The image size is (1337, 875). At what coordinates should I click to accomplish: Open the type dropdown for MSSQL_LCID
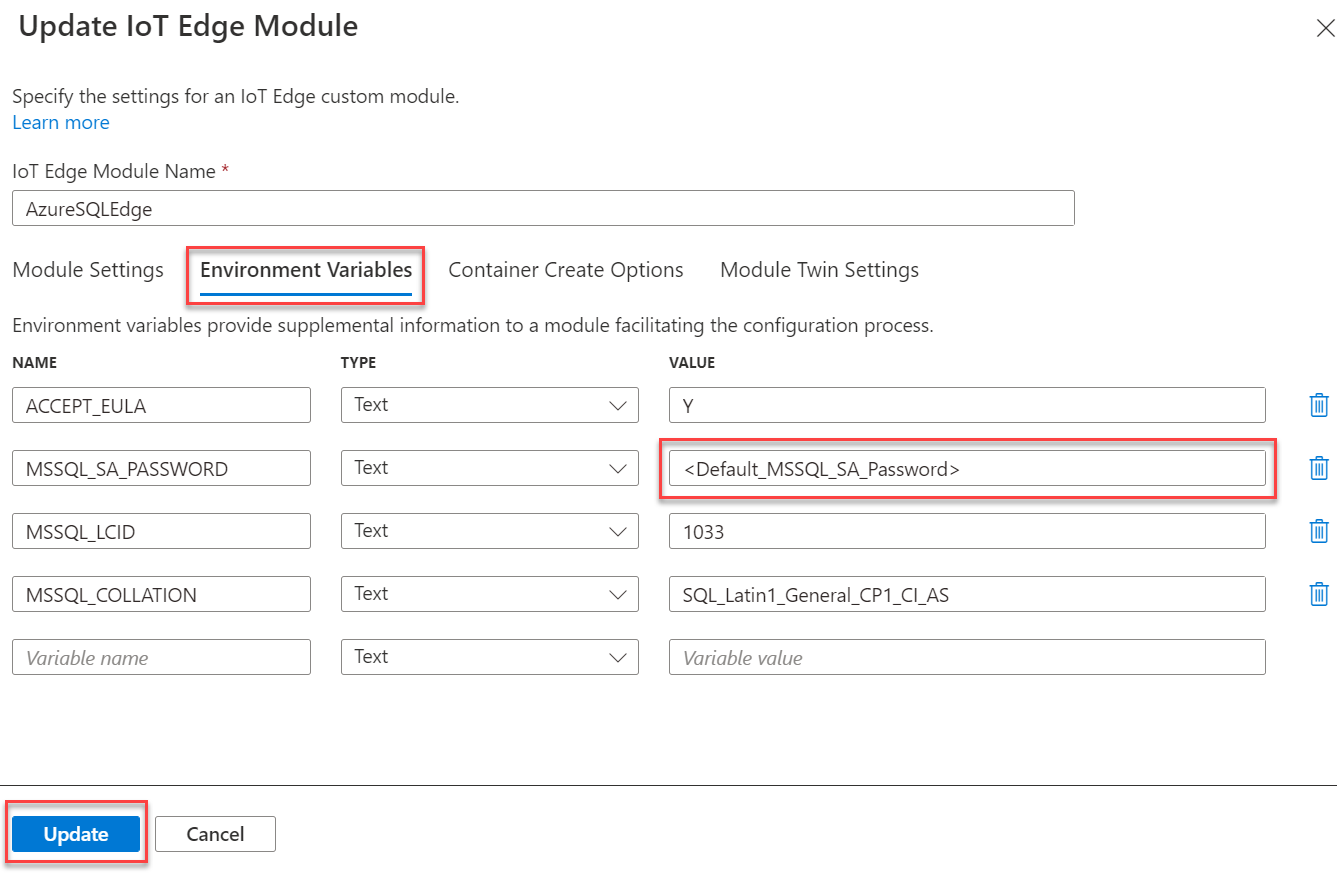click(x=489, y=531)
